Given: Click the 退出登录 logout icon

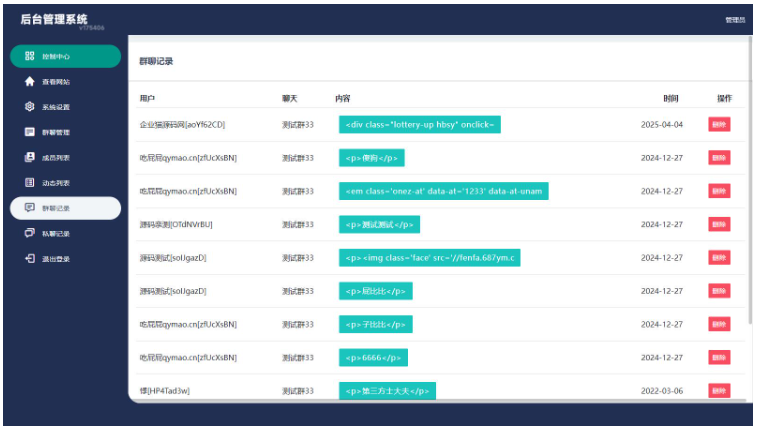Looking at the screenshot, I should click(30, 258).
